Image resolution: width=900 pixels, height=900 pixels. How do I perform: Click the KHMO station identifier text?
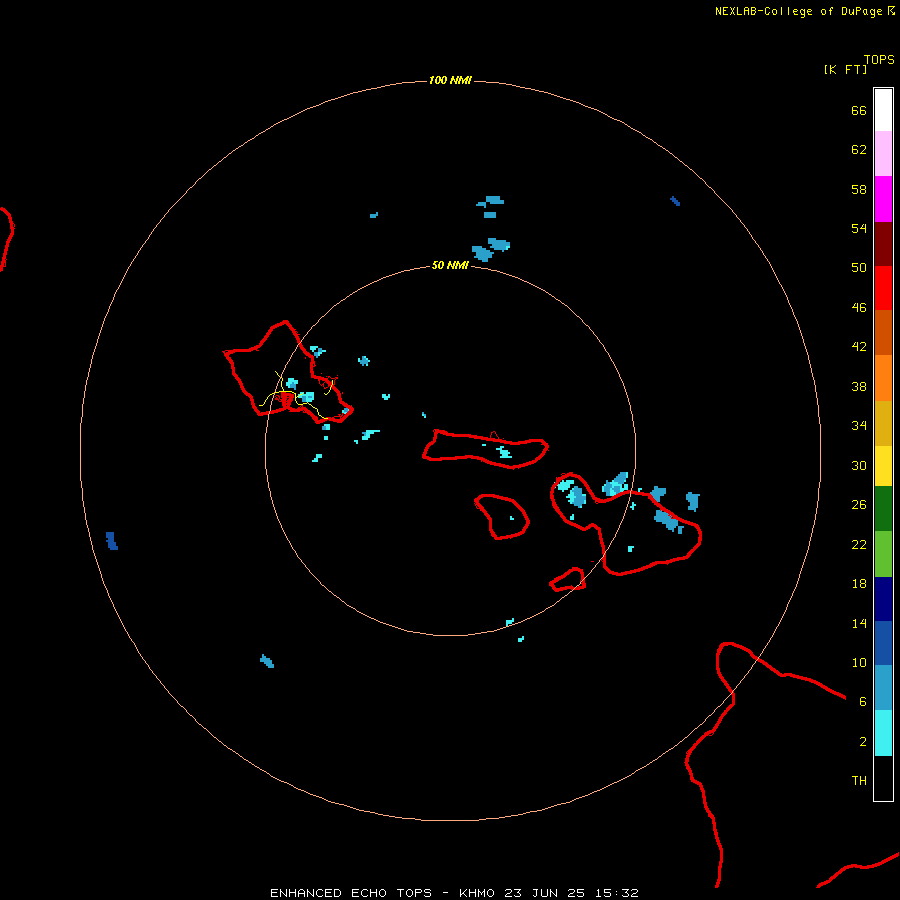(476, 893)
